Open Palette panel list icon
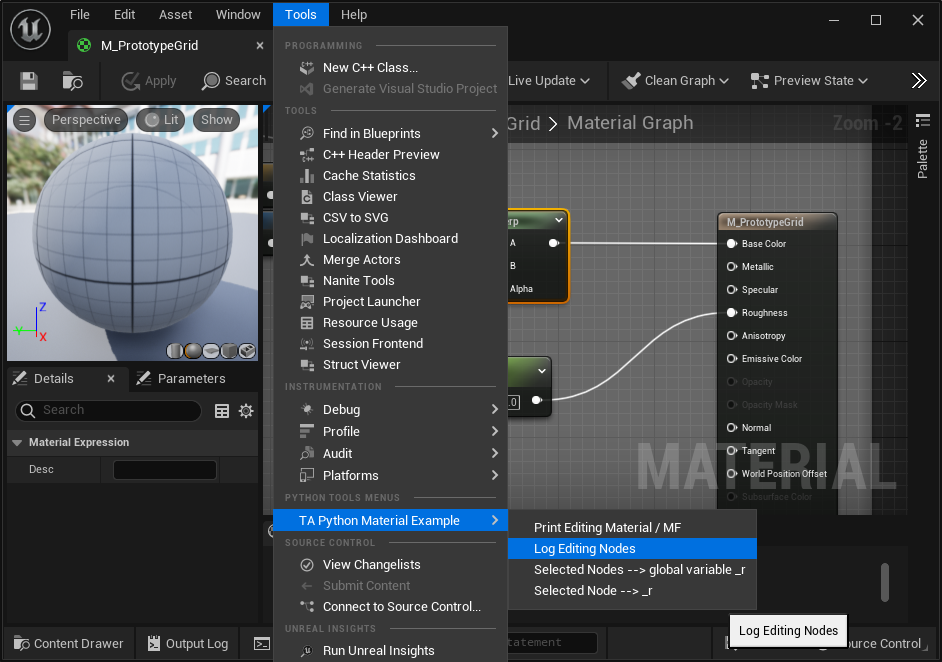 pos(923,121)
